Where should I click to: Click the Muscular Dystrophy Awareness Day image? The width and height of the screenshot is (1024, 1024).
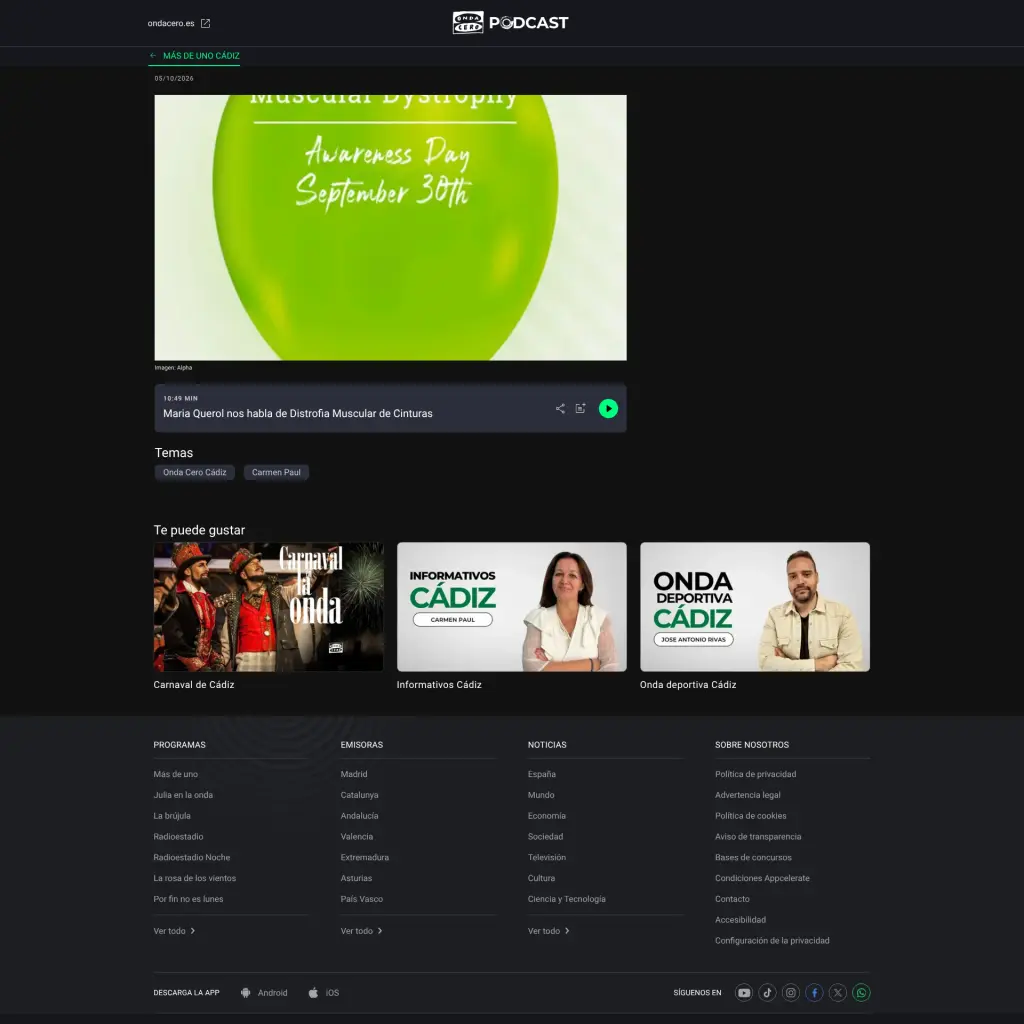tap(391, 228)
